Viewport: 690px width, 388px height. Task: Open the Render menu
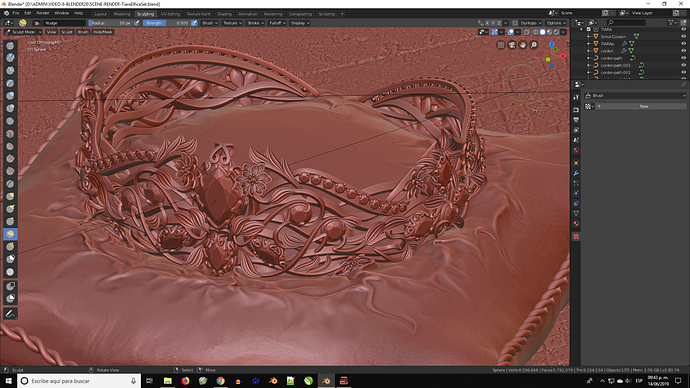tap(43, 13)
